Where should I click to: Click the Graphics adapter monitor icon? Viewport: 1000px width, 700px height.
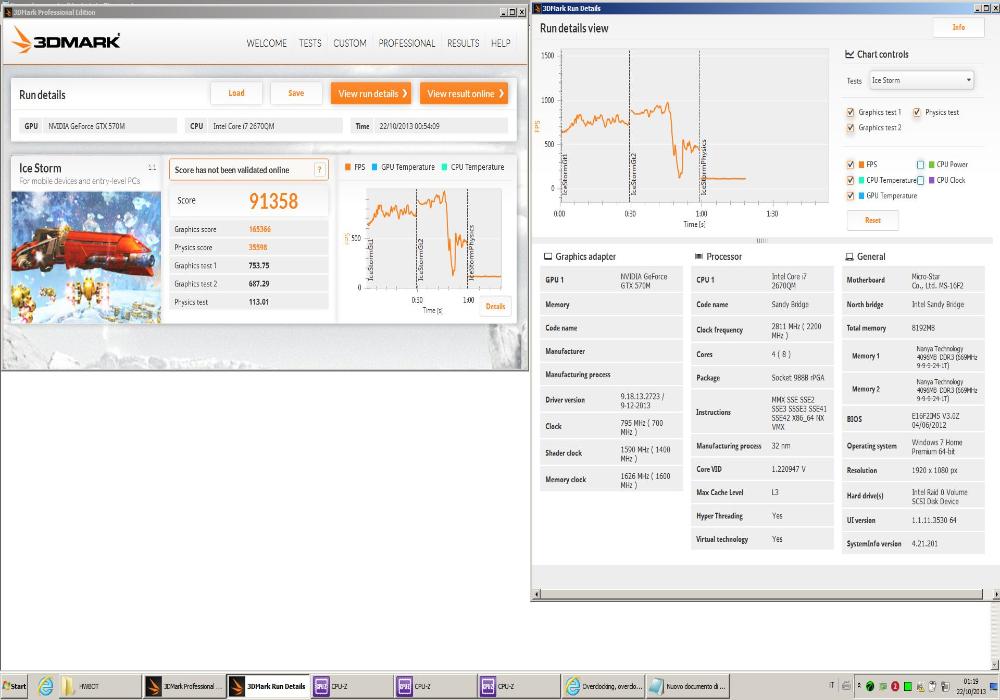coord(547,256)
